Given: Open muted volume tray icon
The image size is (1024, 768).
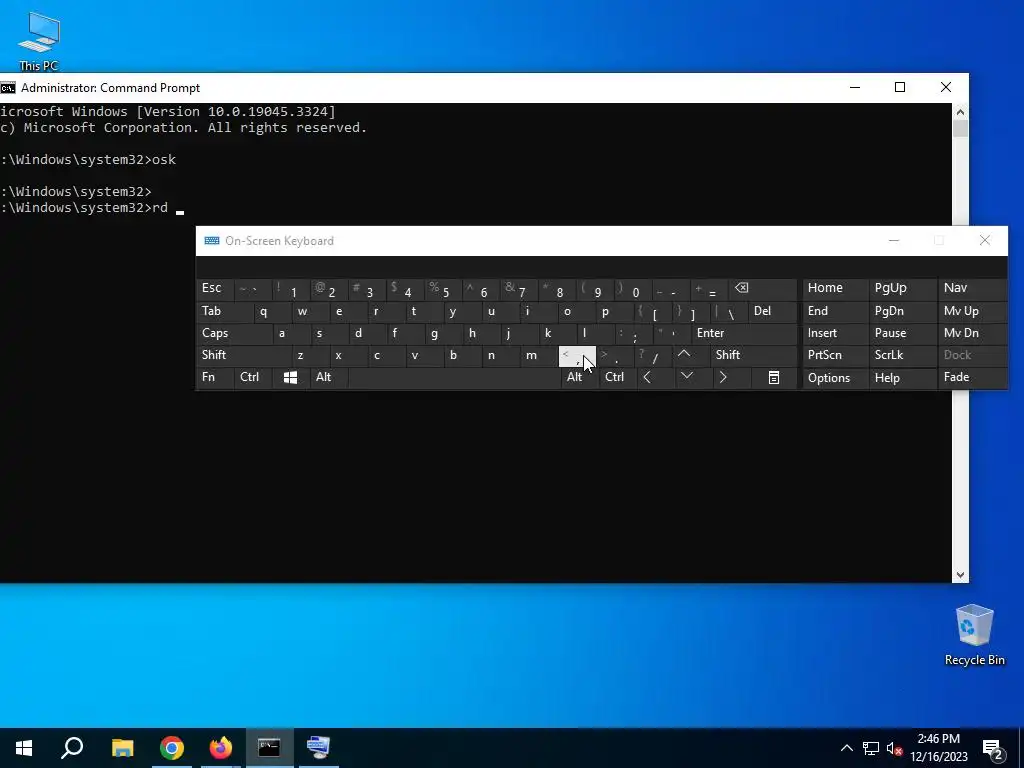Looking at the screenshot, I should click(894, 748).
